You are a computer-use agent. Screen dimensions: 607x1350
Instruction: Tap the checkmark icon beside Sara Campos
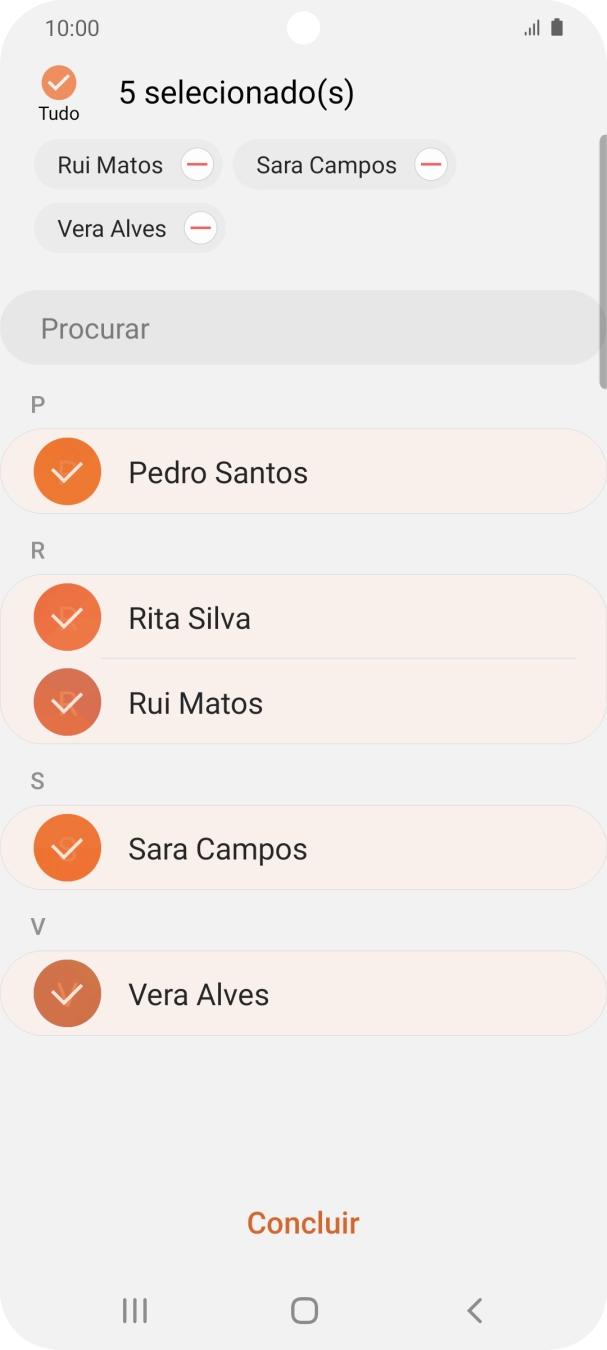(67, 847)
